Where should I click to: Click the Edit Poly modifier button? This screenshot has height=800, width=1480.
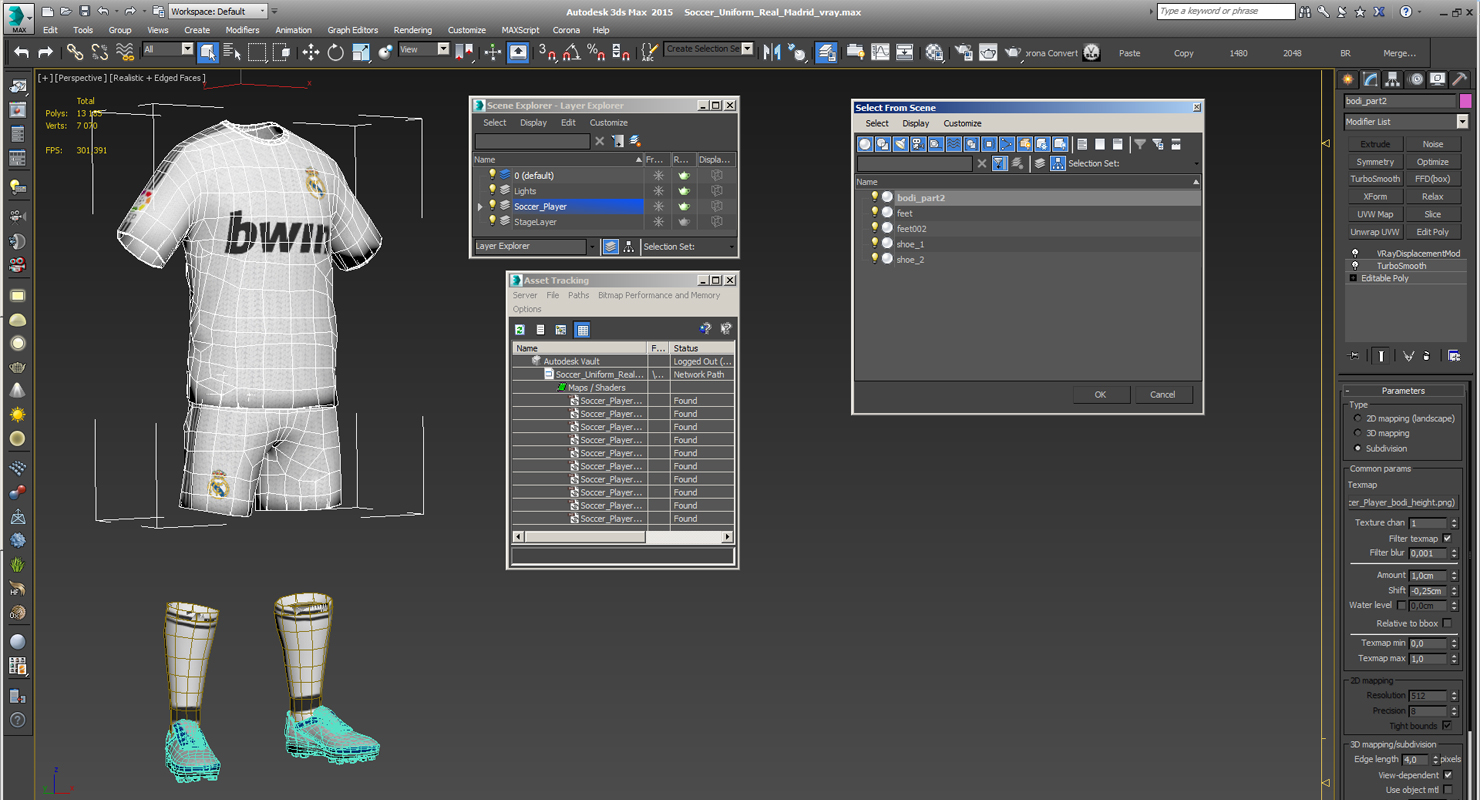click(x=1432, y=232)
